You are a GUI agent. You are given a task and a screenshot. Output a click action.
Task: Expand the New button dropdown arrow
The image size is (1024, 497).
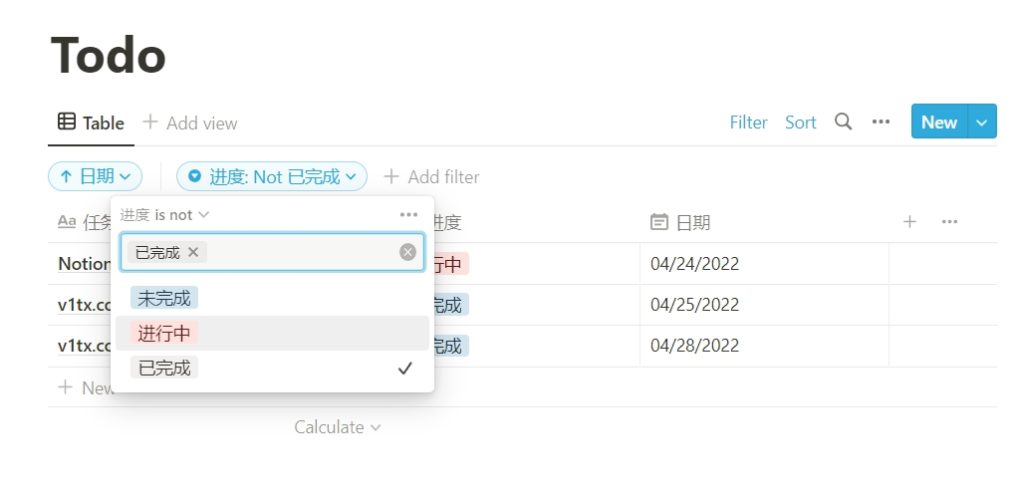point(982,121)
